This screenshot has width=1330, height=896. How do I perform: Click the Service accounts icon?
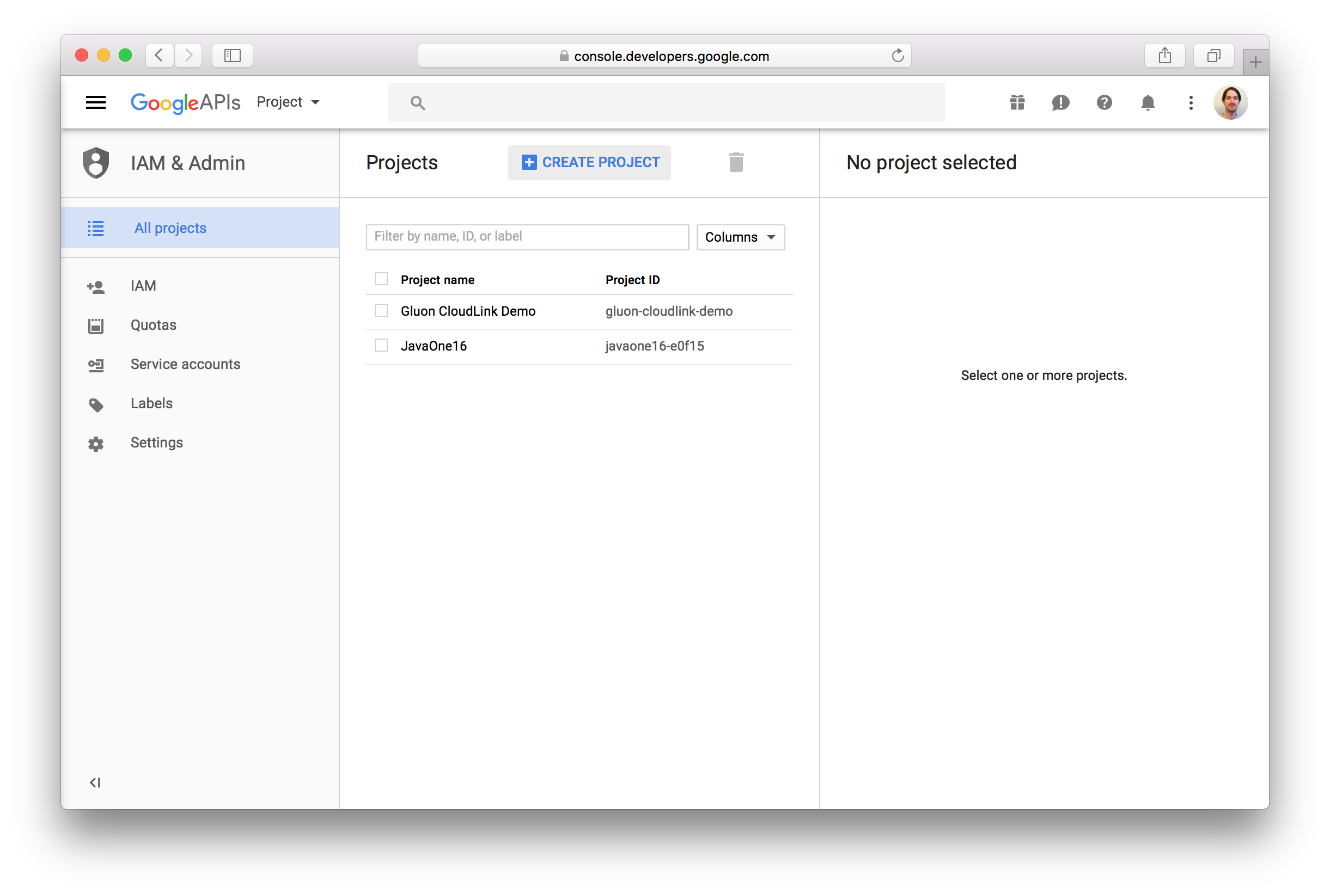95,365
